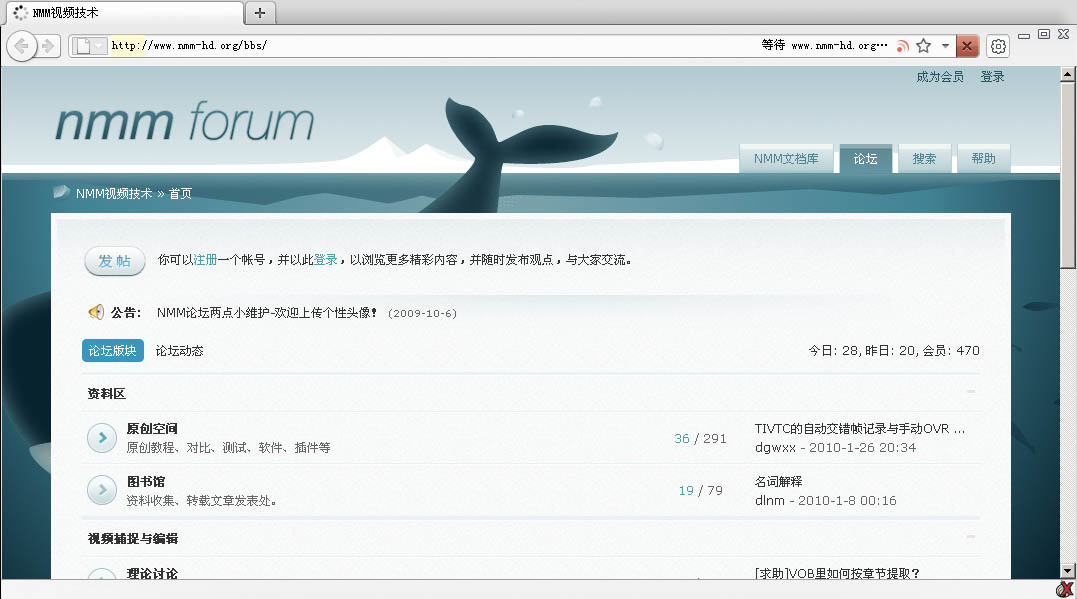This screenshot has width=1077, height=599.
Task: Click the NMM视频技术 breadcrumb link
Action: point(114,194)
